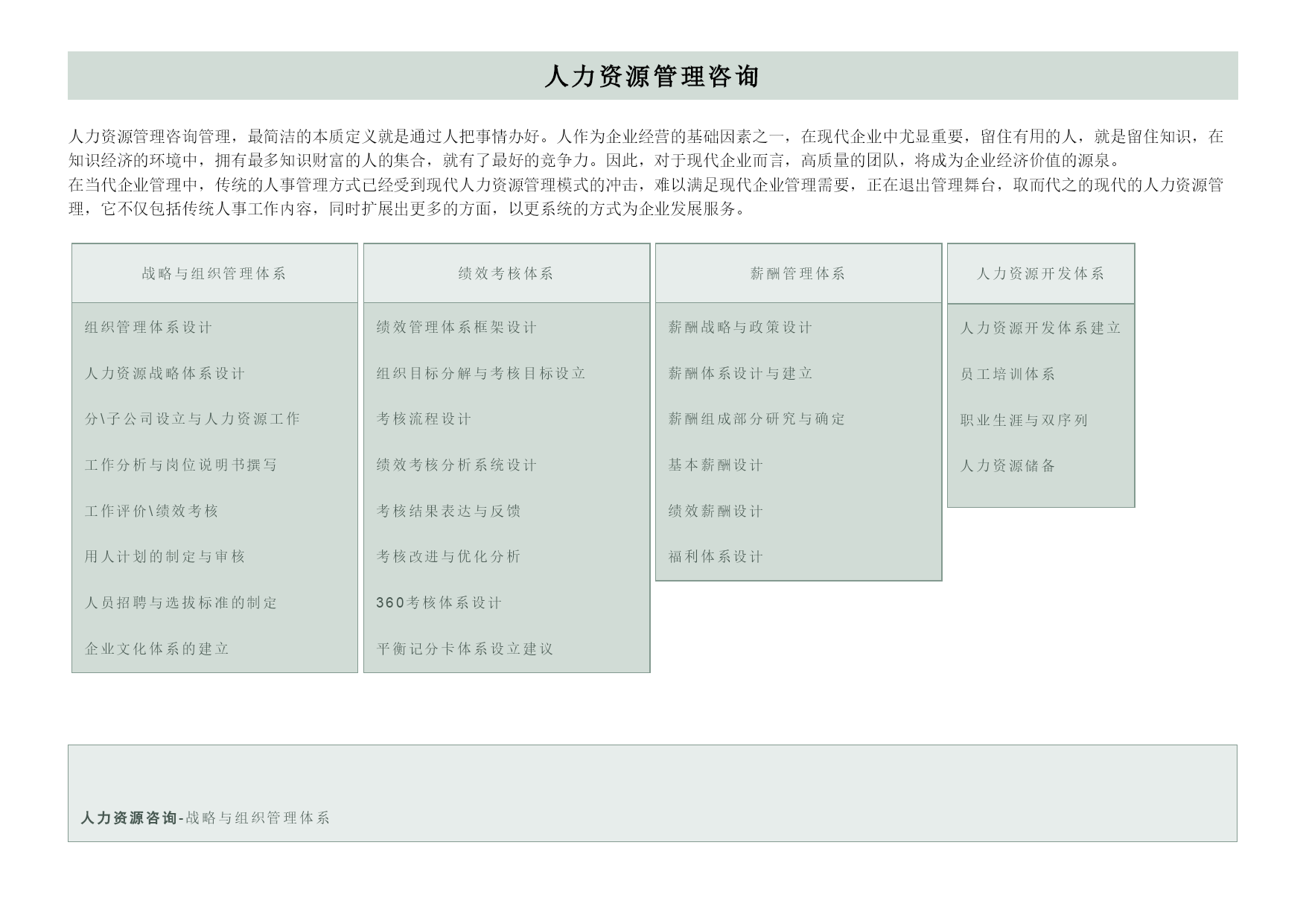Click intro paragraph starting 人力资源管理咨询管理
The width and height of the screenshot is (1306, 924).
pyautogui.click(x=646, y=148)
